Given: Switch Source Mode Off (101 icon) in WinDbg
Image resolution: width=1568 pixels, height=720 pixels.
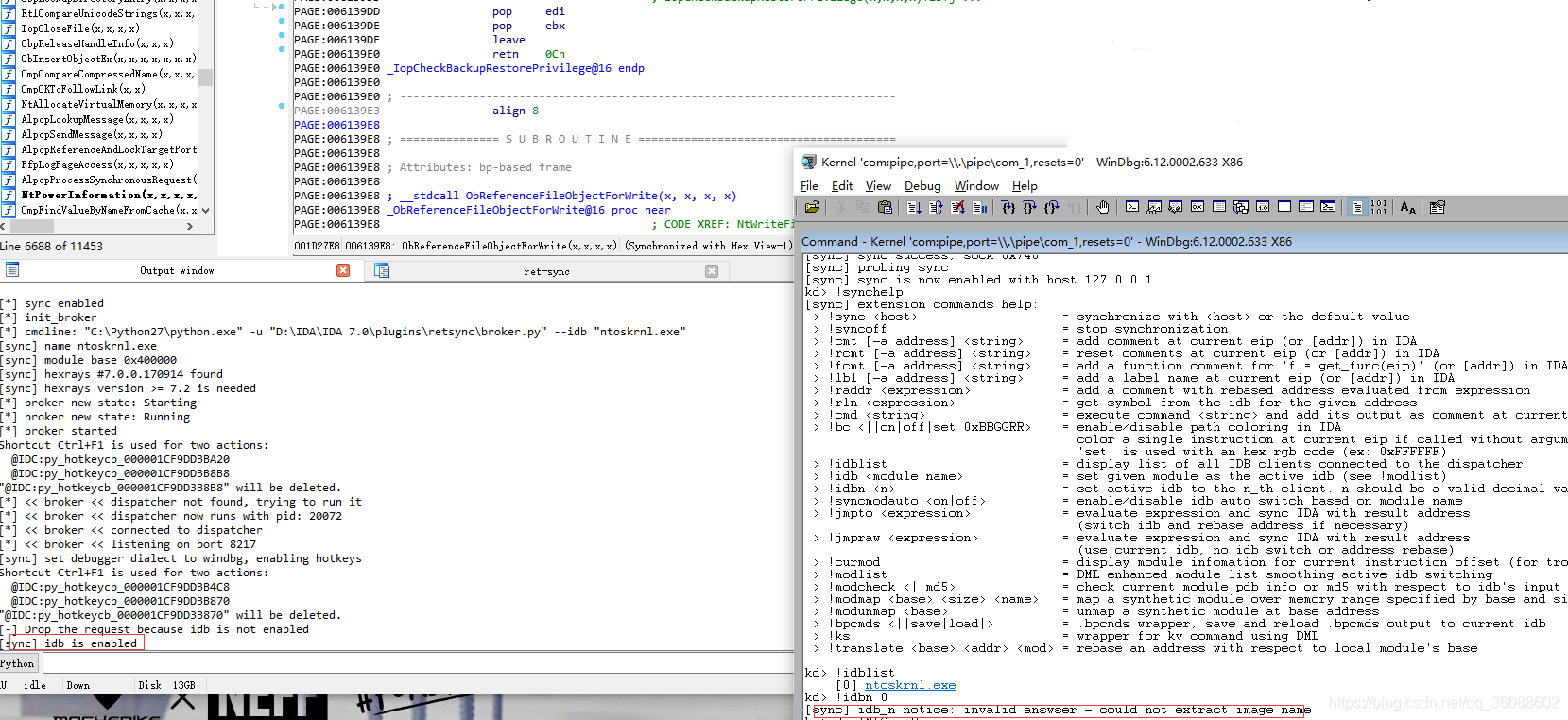Looking at the screenshot, I should pyautogui.click(x=1379, y=207).
